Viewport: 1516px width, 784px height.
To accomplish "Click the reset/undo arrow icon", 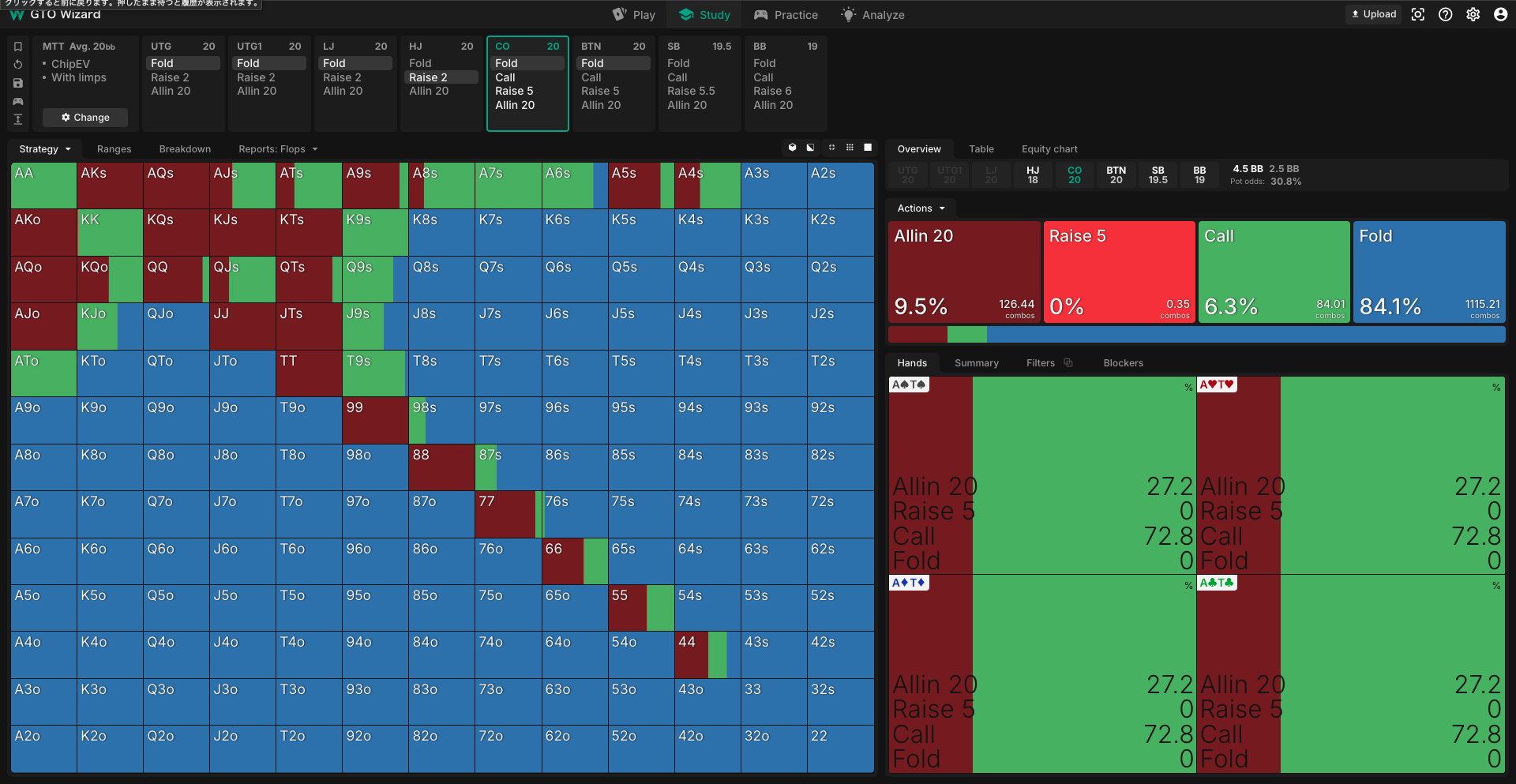I will pos(17,65).
